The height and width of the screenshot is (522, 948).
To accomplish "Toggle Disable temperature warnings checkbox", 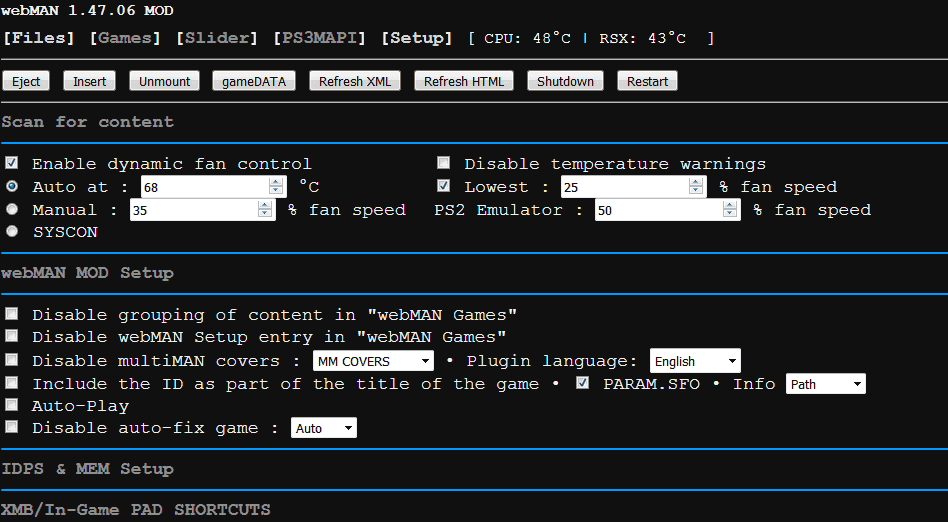I will coord(444,163).
